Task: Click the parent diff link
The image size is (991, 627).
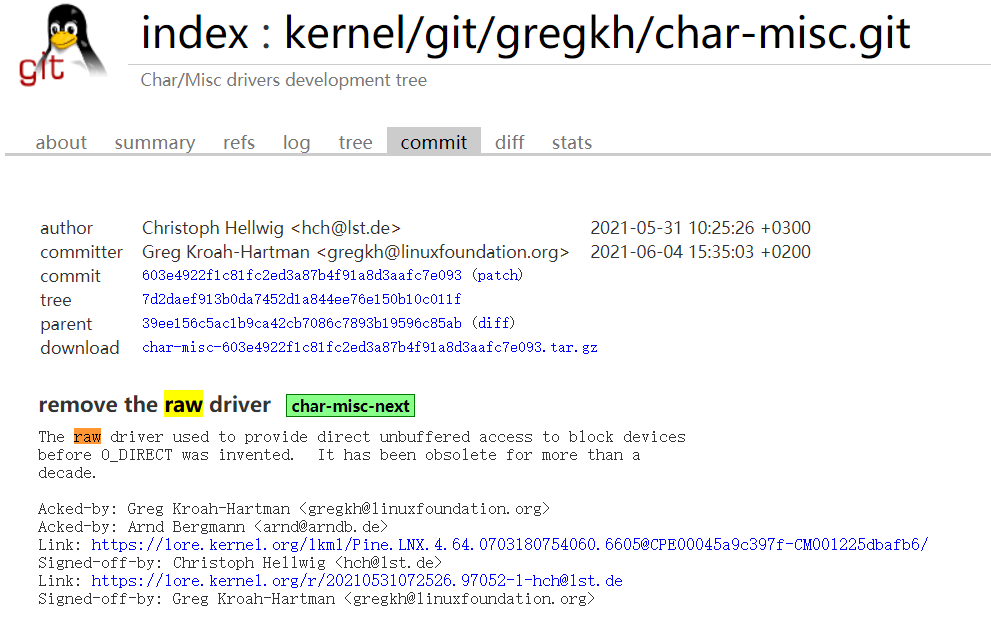Action: (x=493, y=324)
